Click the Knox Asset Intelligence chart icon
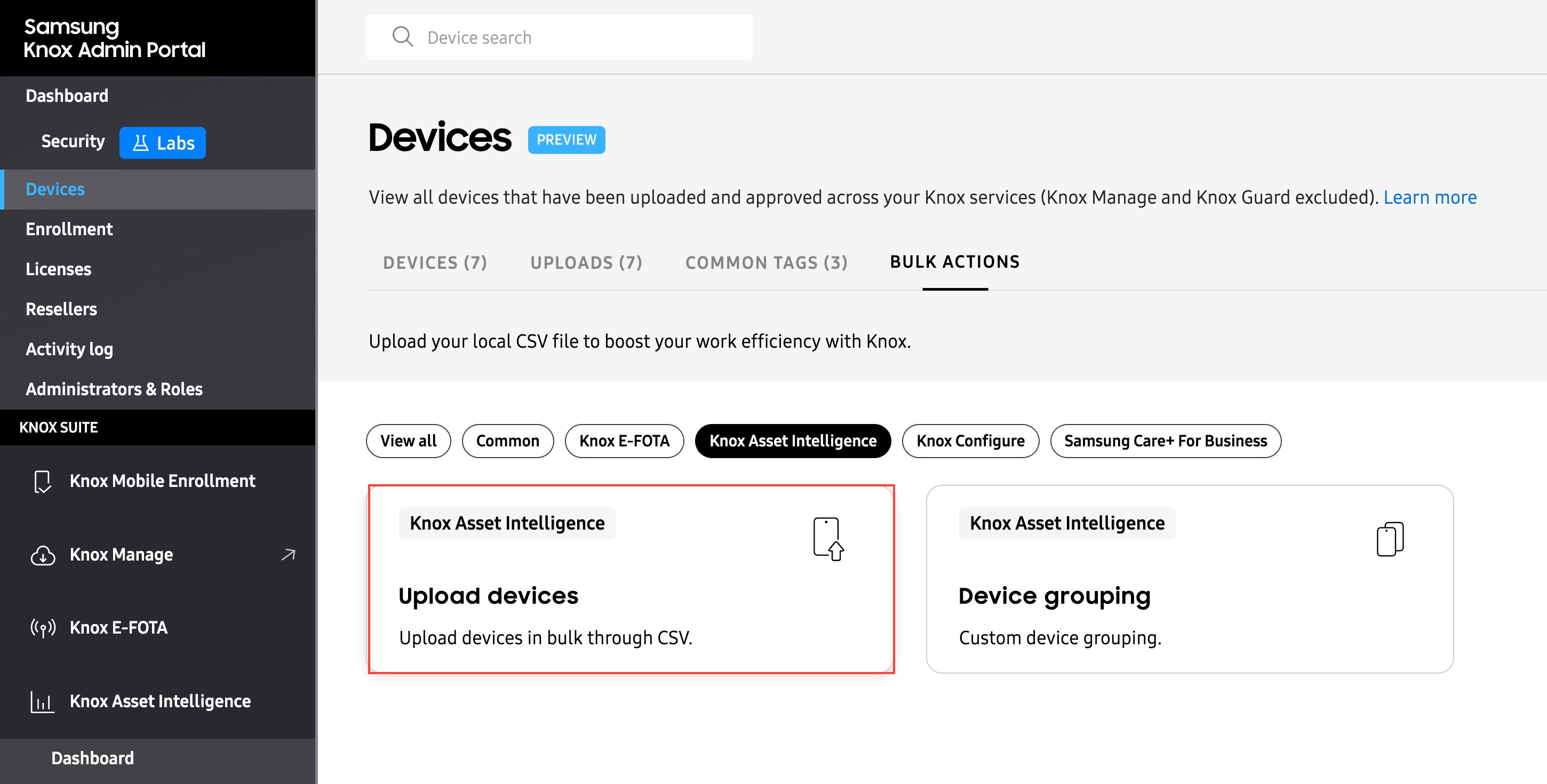 (x=42, y=702)
